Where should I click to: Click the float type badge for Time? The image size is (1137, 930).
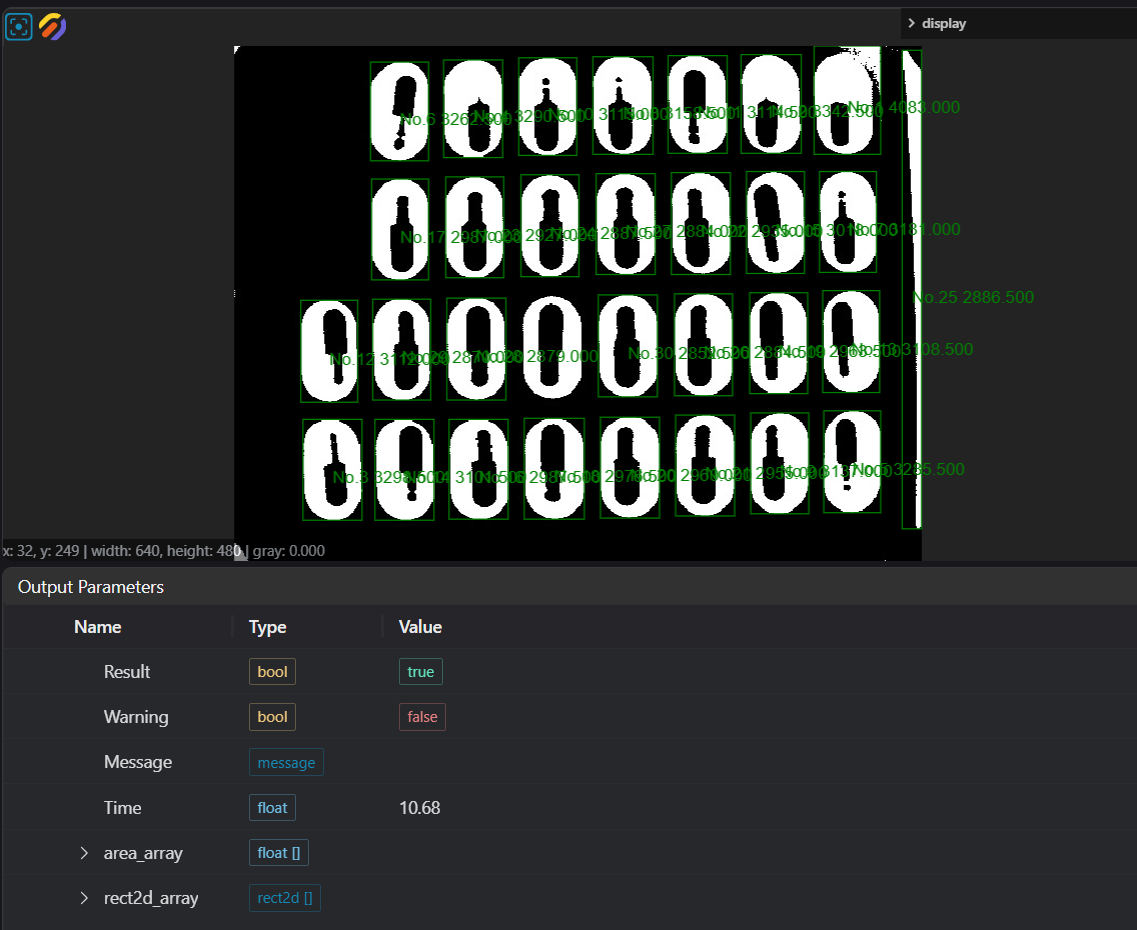point(272,808)
